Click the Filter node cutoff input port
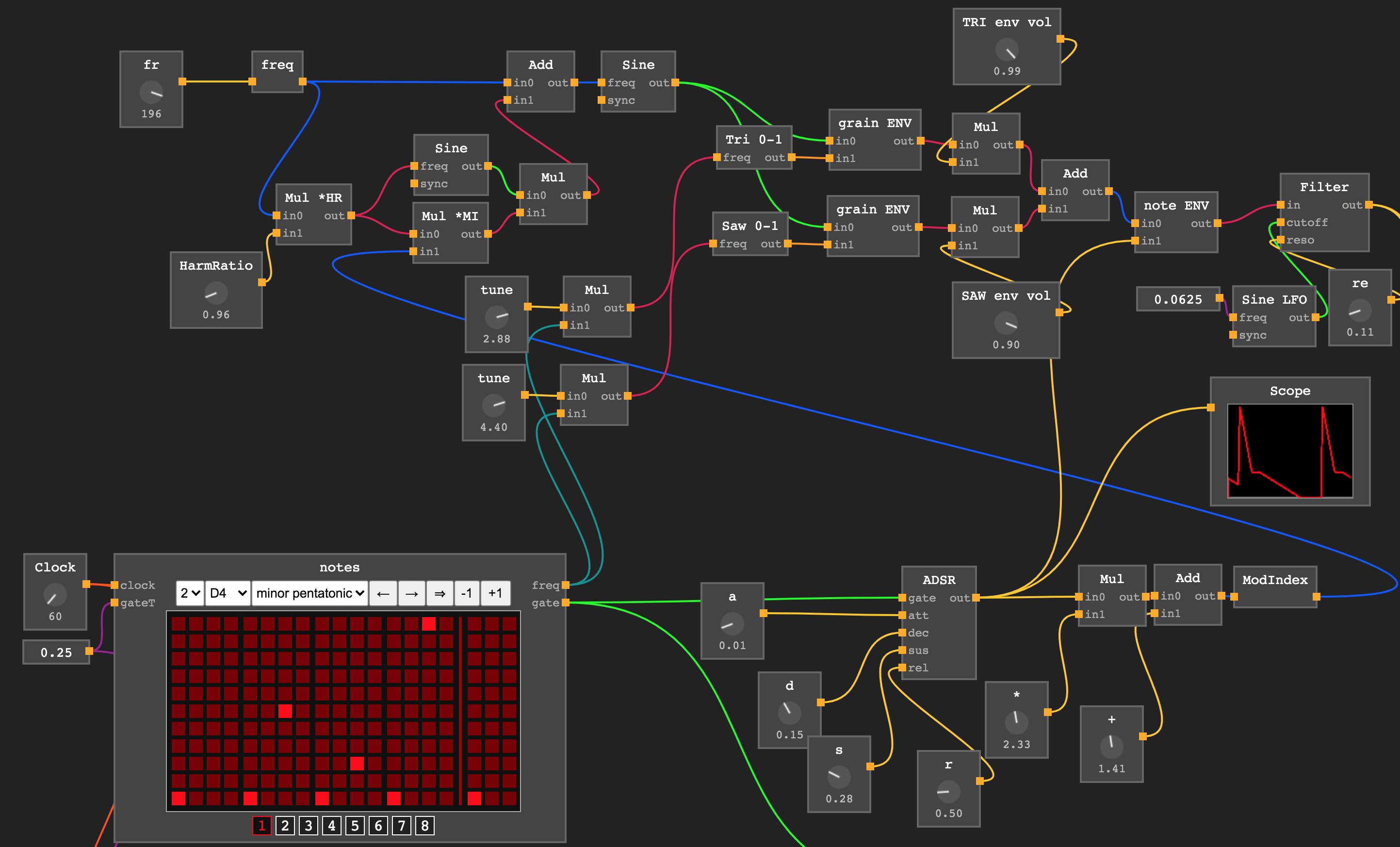 (1281, 222)
